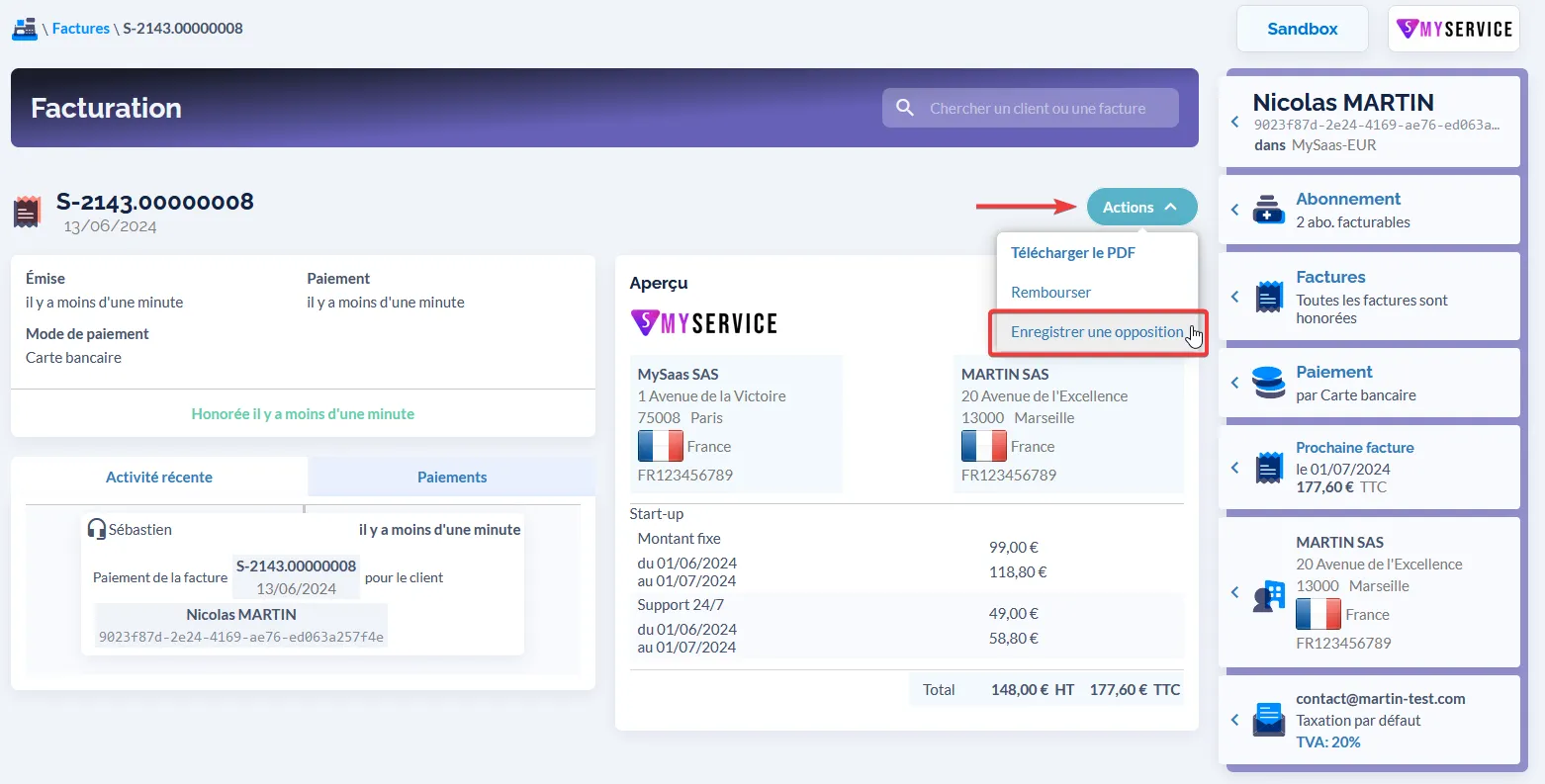Click the TVA: 20% tax rate text

point(1328,741)
